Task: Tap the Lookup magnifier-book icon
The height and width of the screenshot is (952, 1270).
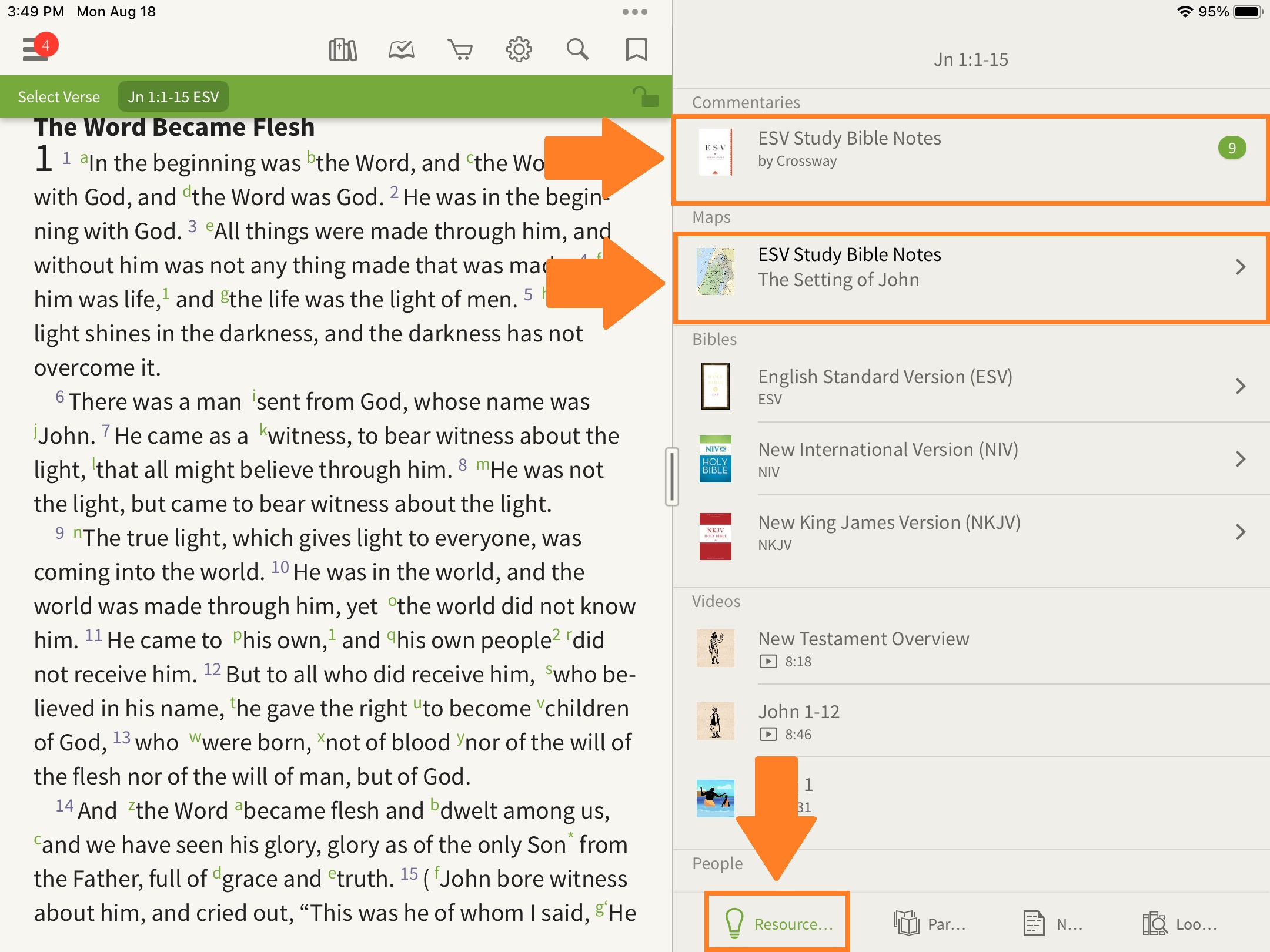Action: click(1155, 923)
